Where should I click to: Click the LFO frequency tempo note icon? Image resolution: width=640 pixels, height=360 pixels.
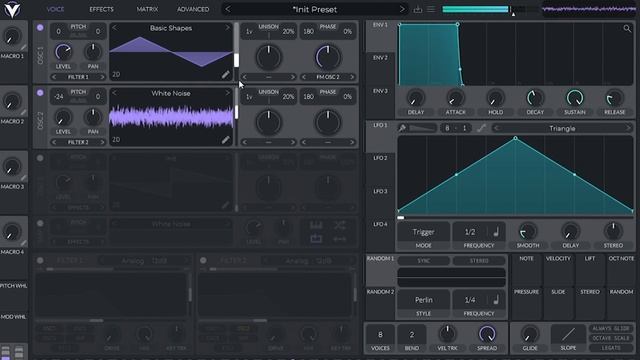tap(496, 232)
